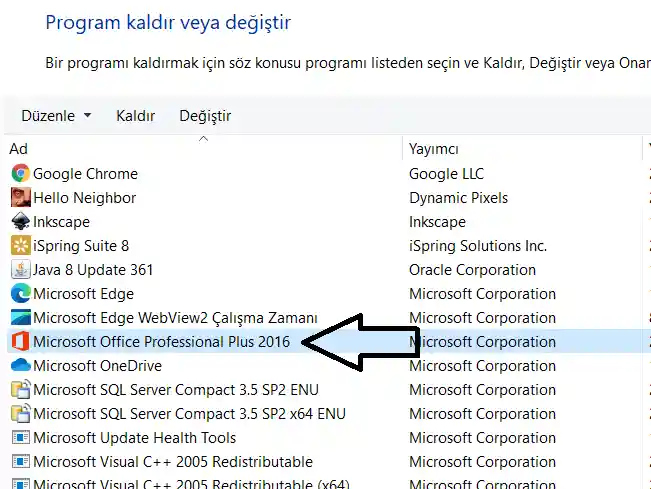The height and width of the screenshot is (489, 651).
Task: Click the Değiştir change button
Action: 205,116
